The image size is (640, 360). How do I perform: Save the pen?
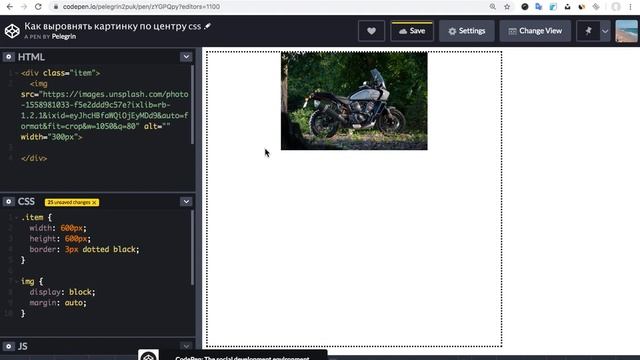click(412, 31)
